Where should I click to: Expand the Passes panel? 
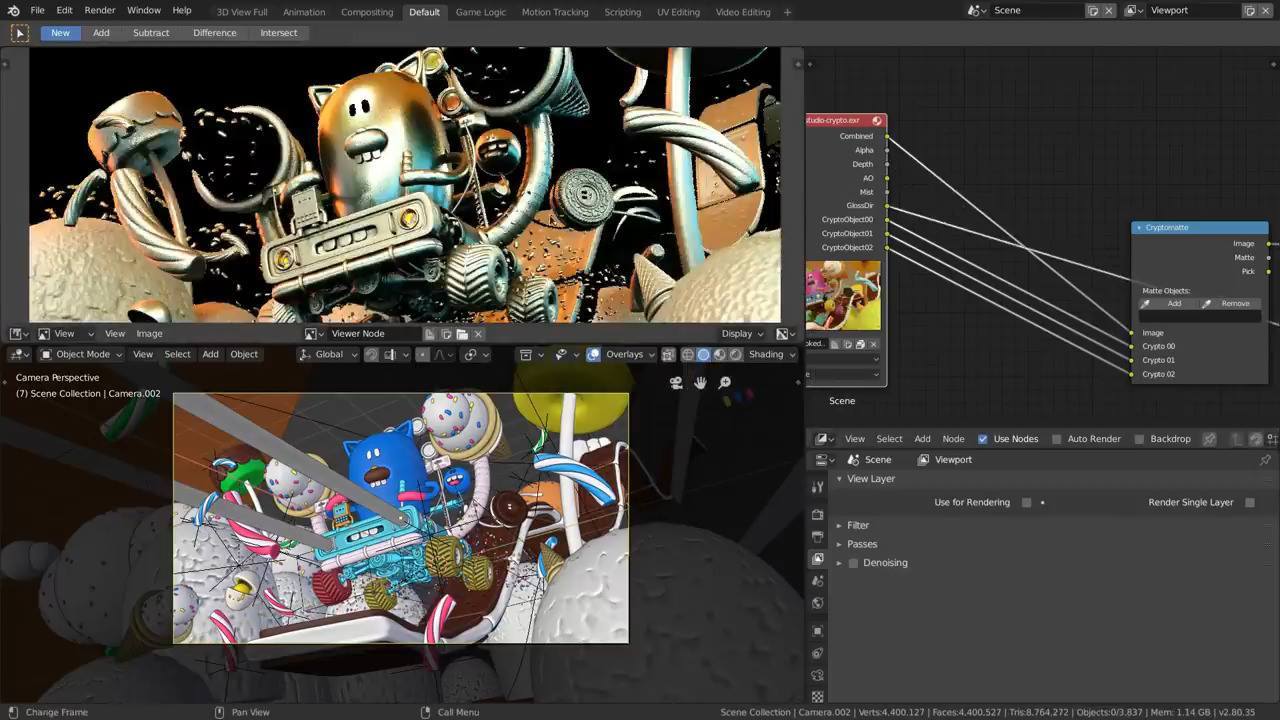coord(840,544)
